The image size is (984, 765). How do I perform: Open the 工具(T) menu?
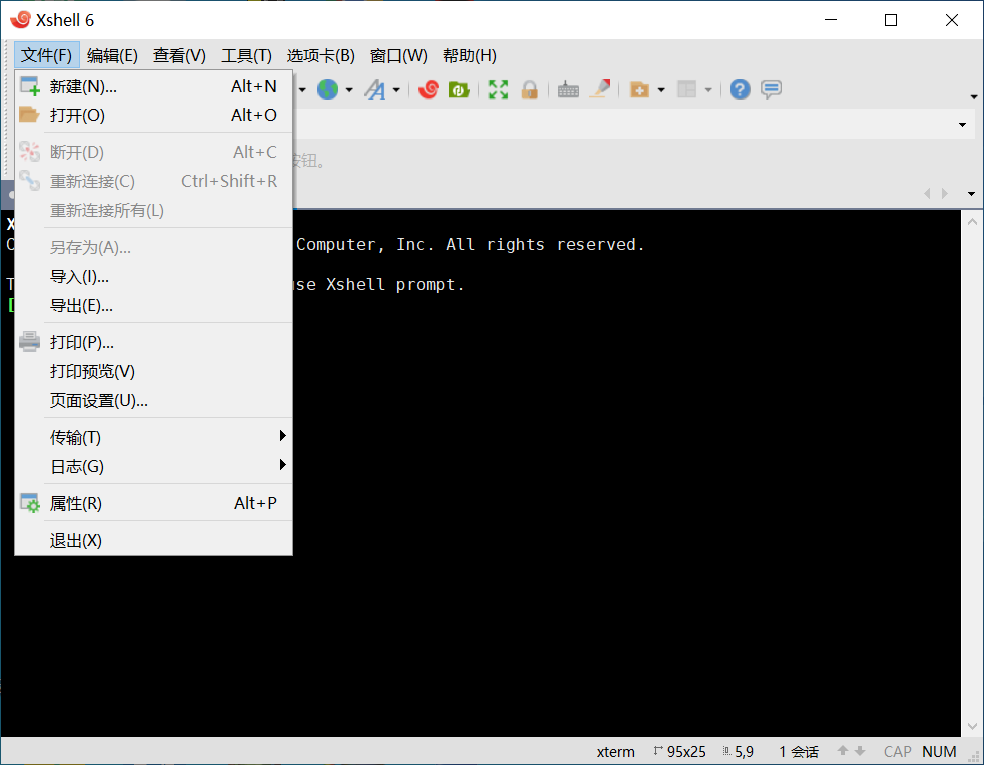pyautogui.click(x=246, y=55)
